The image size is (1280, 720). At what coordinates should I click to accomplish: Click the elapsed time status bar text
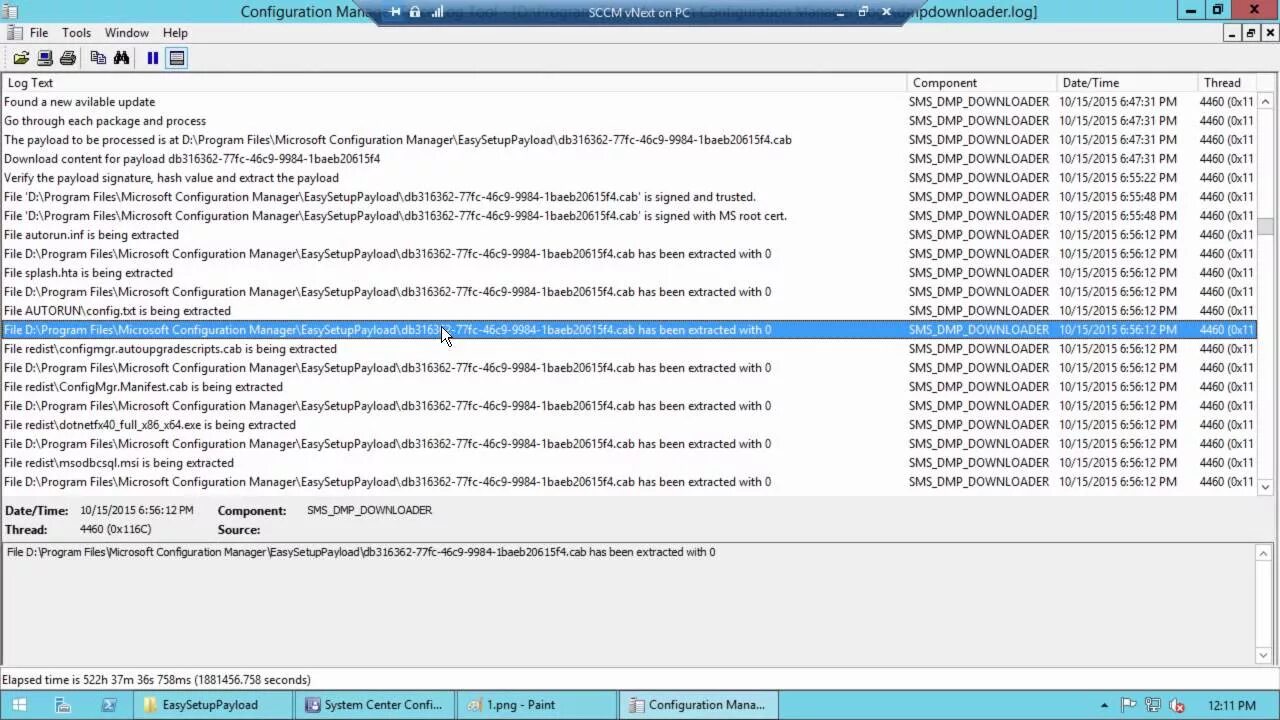click(x=156, y=680)
